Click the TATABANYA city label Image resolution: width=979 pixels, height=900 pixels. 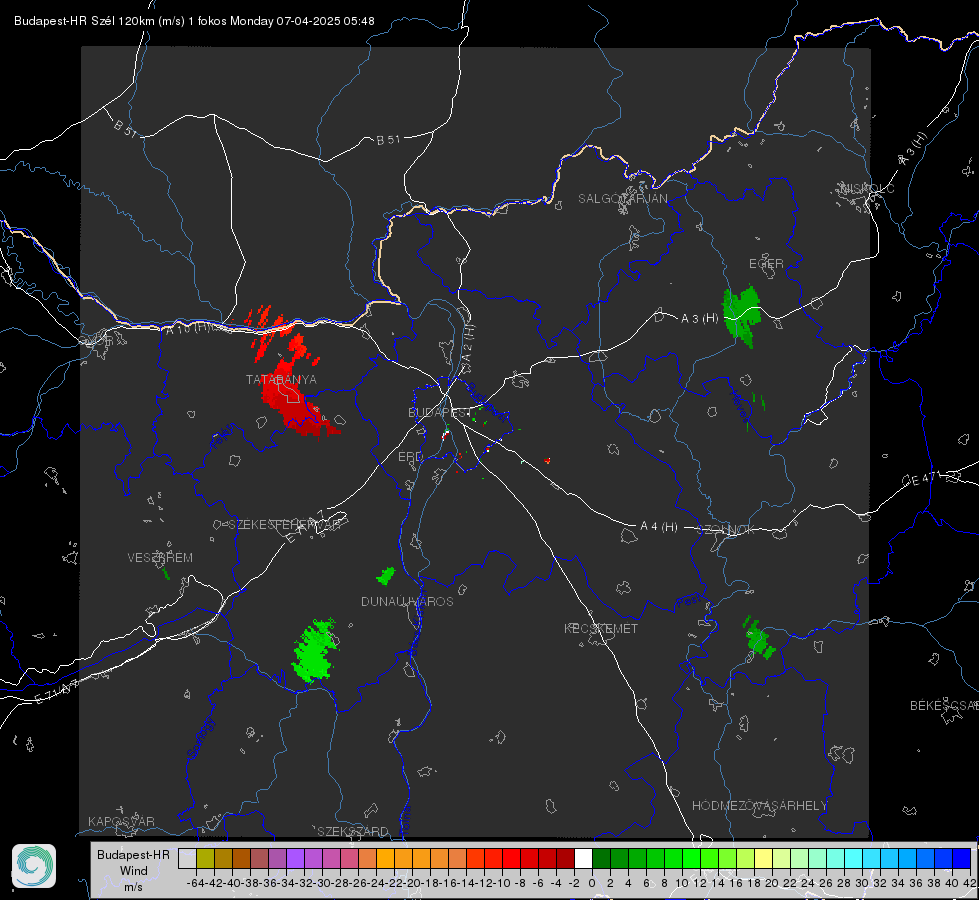point(281,379)
